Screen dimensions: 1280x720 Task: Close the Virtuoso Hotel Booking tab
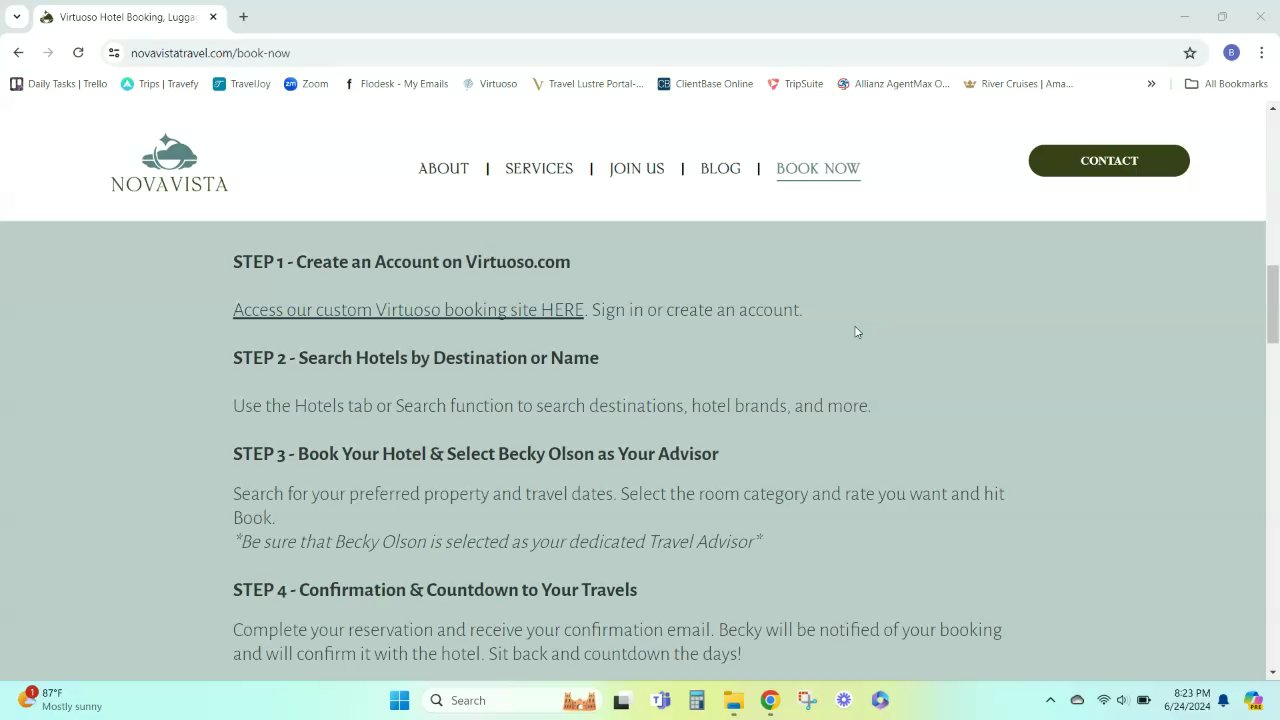point(213,17)
